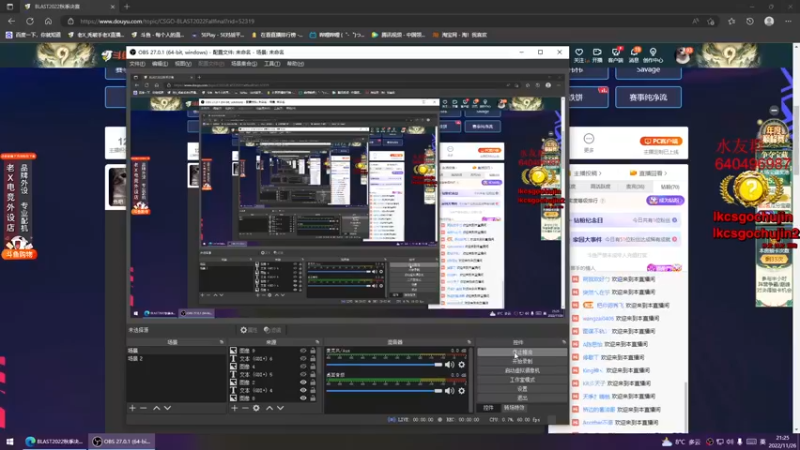
Task: Switch to the OBS 27.0.1 taskbar button
Action: (x=122, y=441)
